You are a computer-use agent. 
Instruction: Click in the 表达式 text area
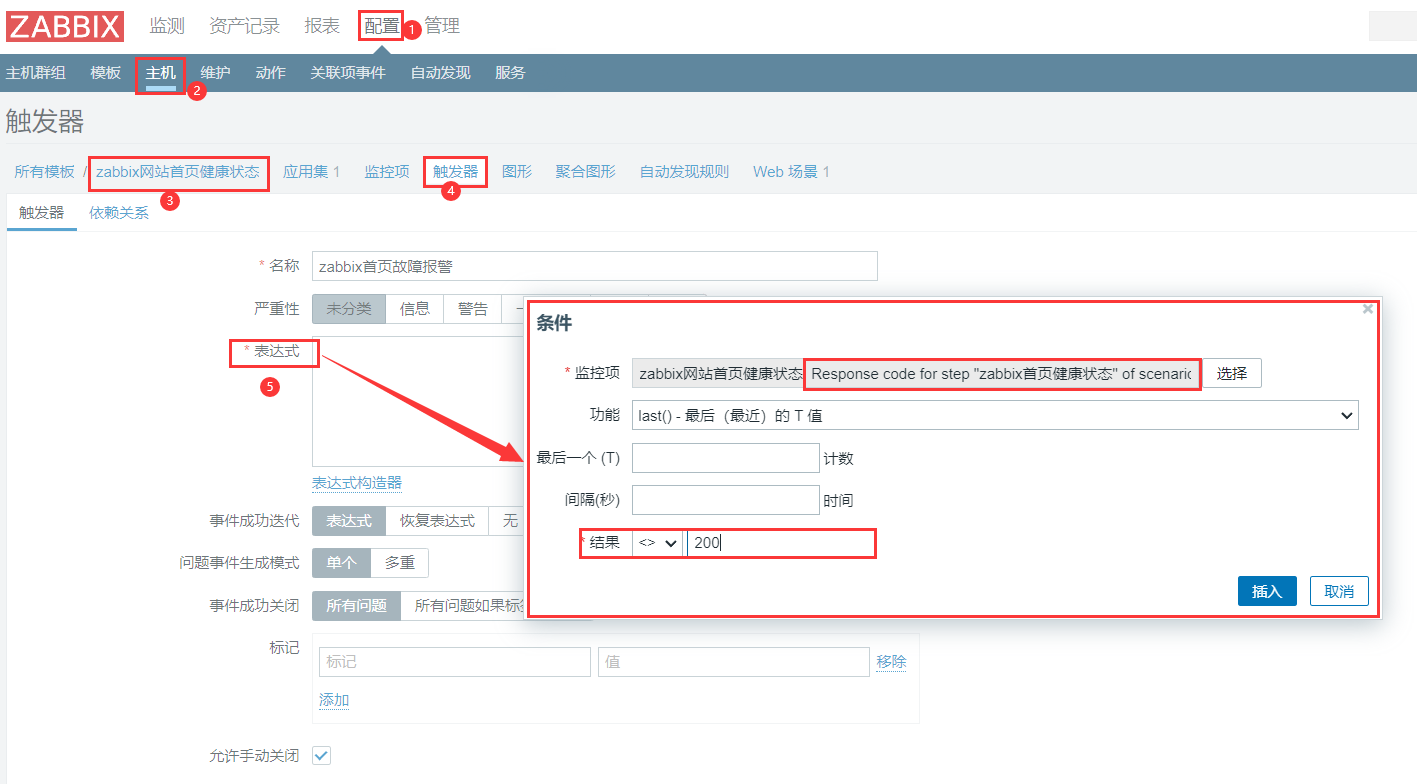[x=419, y=401]
